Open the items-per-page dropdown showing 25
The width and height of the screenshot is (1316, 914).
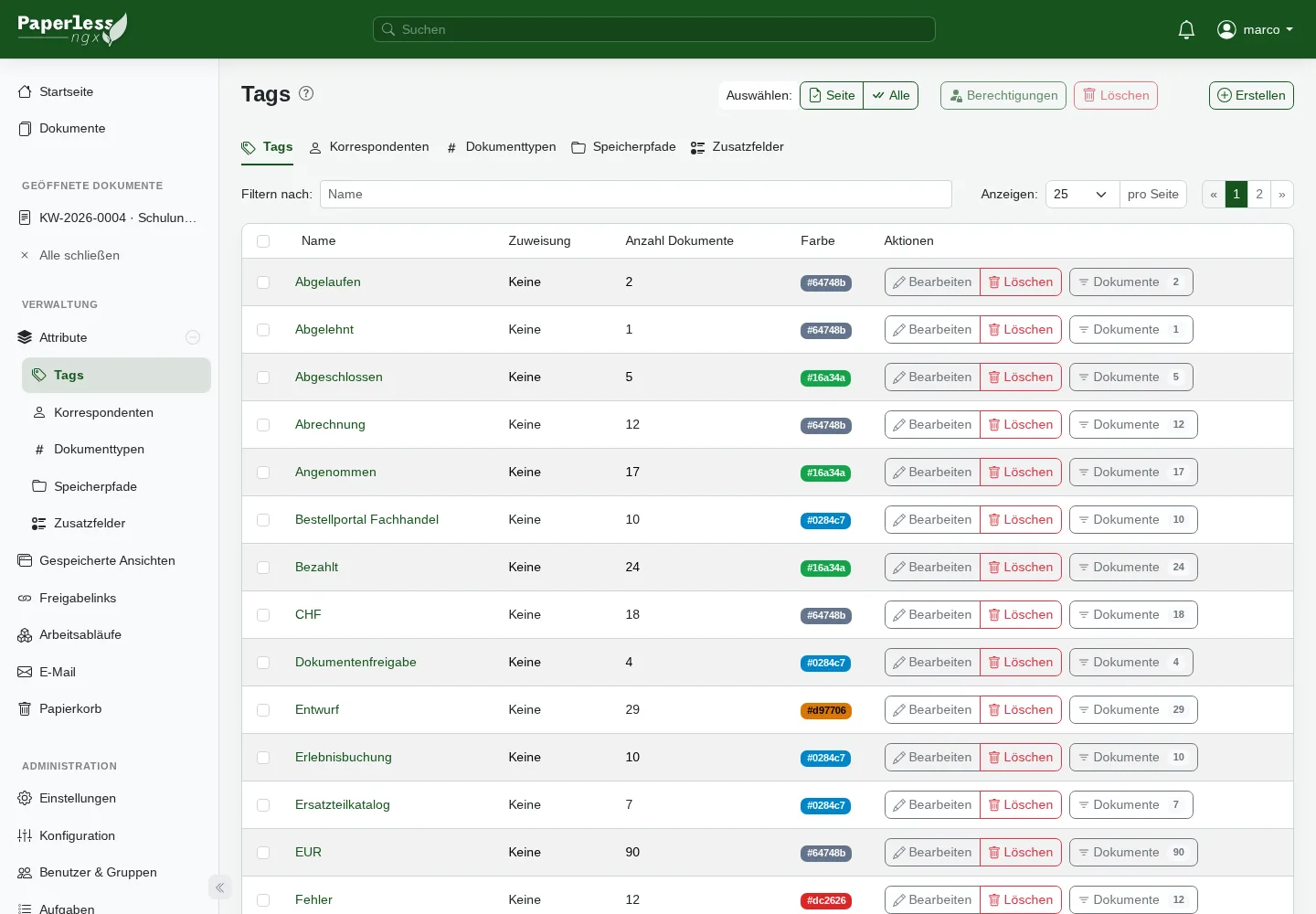1082,194
